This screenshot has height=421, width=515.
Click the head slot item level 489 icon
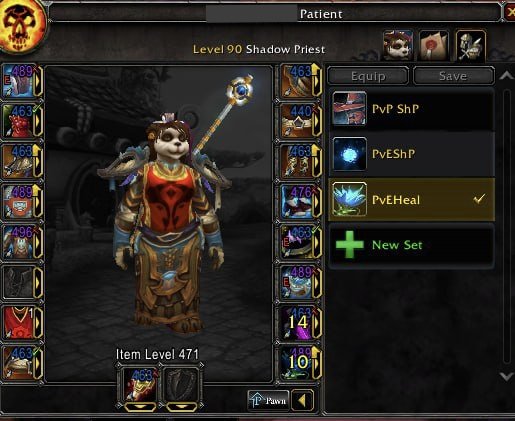18,81
